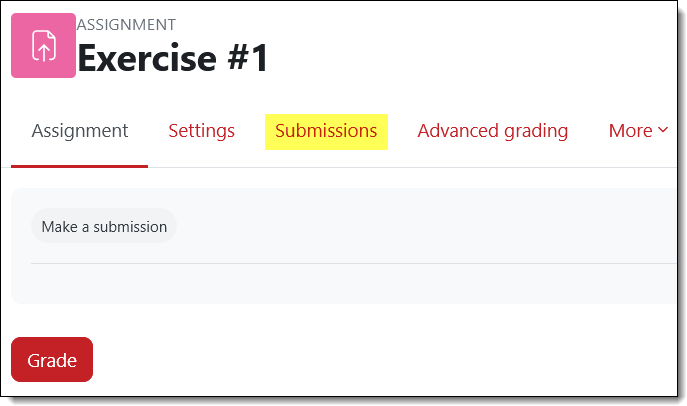The width and height of the screenshot is (687, 406).
Task: Click the white arrow-in-file glyph
Action: pyautogui.click(x=43, y=45)
